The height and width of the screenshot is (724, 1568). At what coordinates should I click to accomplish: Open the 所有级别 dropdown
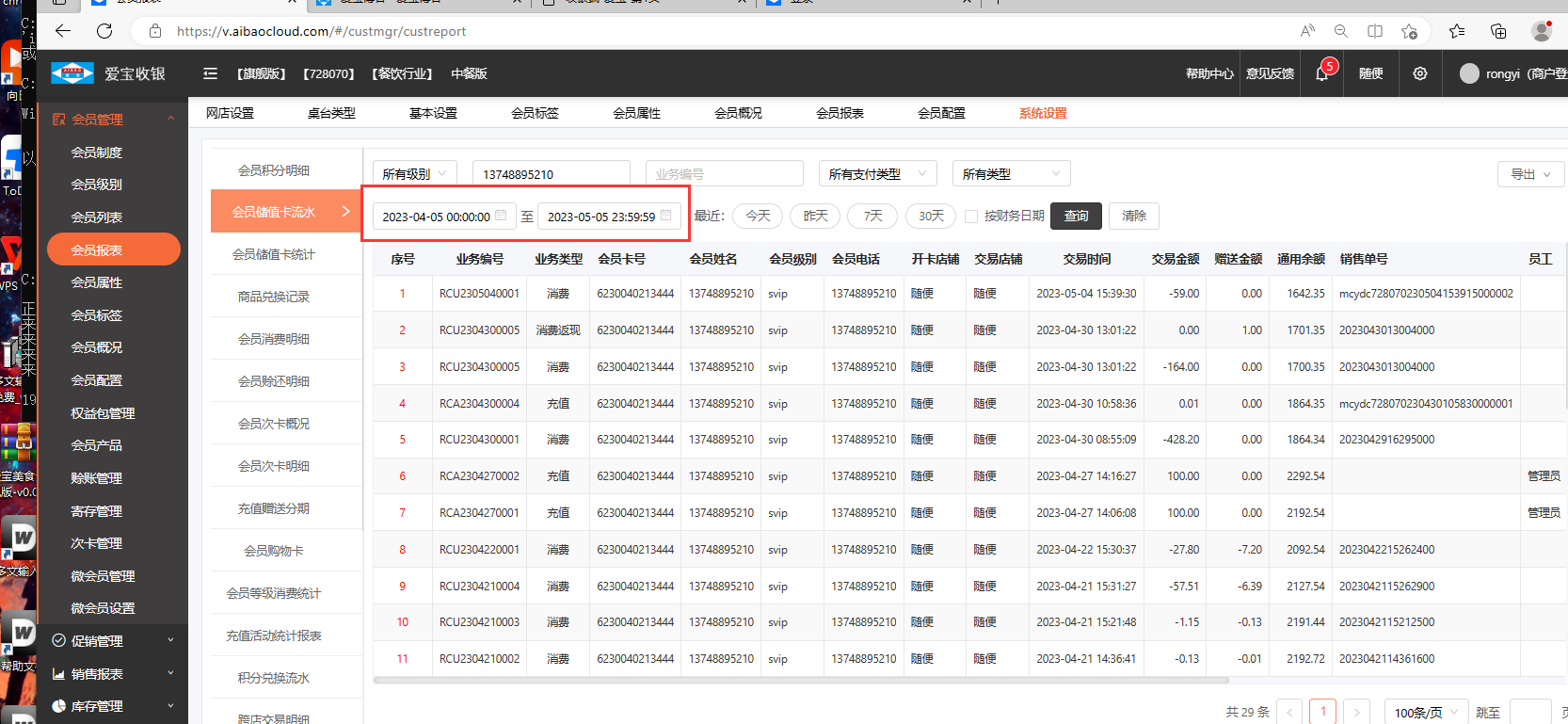pos(415,174)
